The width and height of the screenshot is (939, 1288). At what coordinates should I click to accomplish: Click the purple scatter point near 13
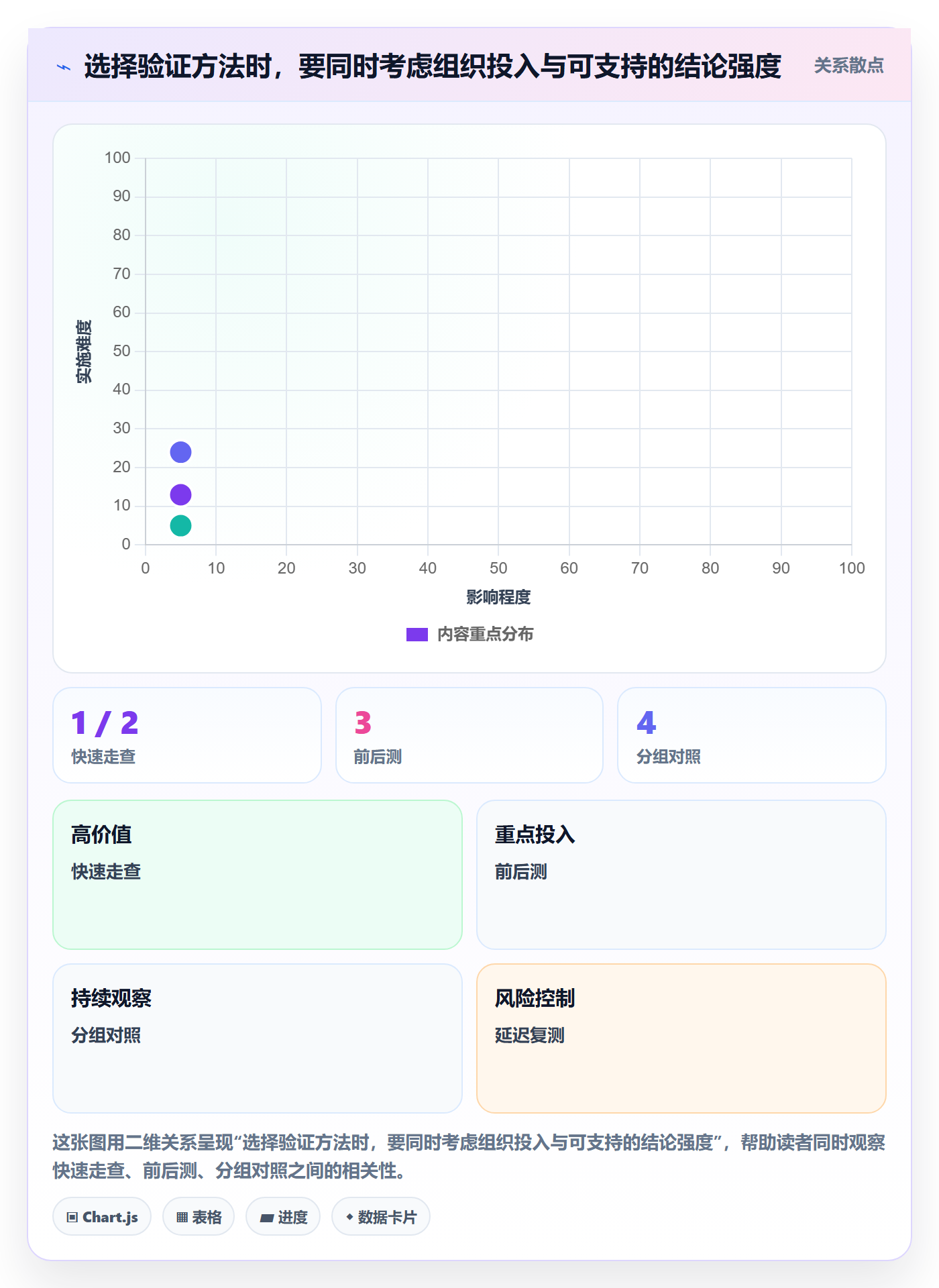pyautogui.click(x=180, y=495)
